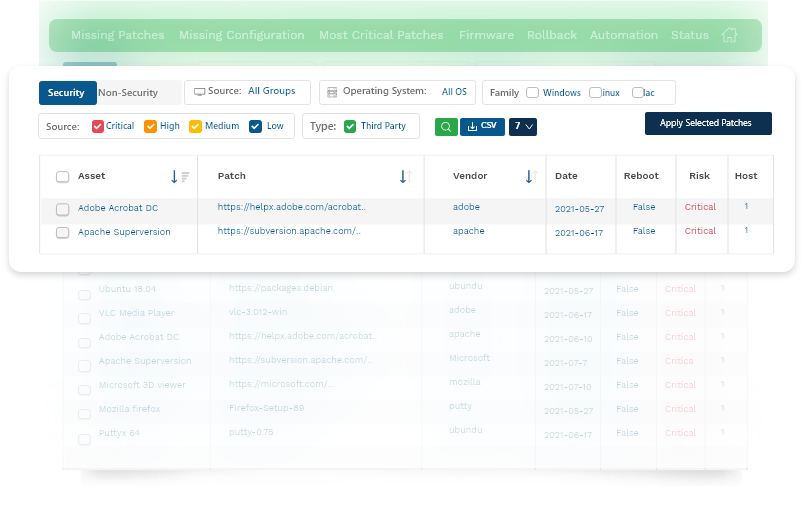Image resolution: width=804 pixels, height=510 pixels.
Task: Click Mozilla firefox in the background table
Action: click(x=129, y=409)
